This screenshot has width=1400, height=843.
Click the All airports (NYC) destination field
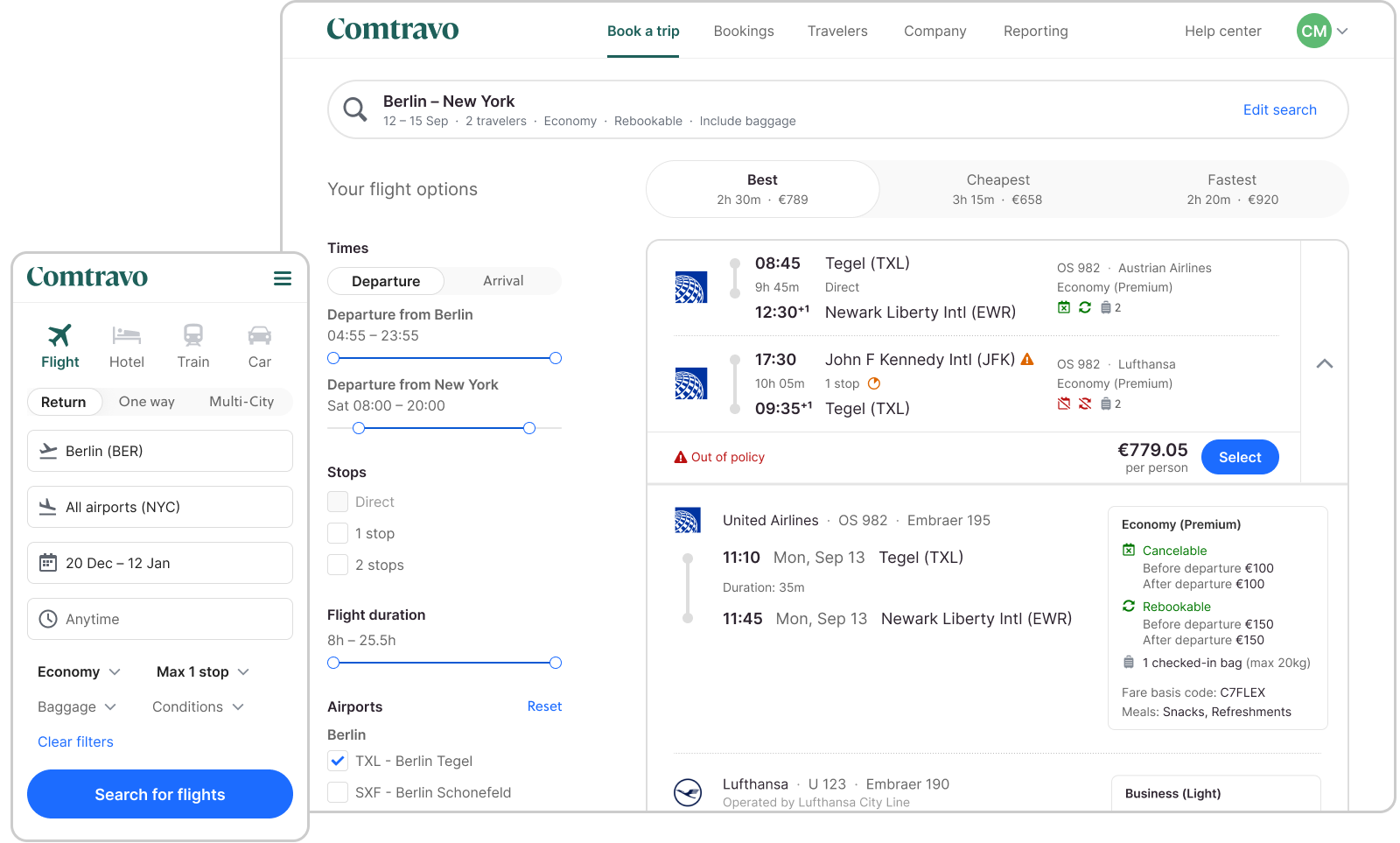coord(160,507)
